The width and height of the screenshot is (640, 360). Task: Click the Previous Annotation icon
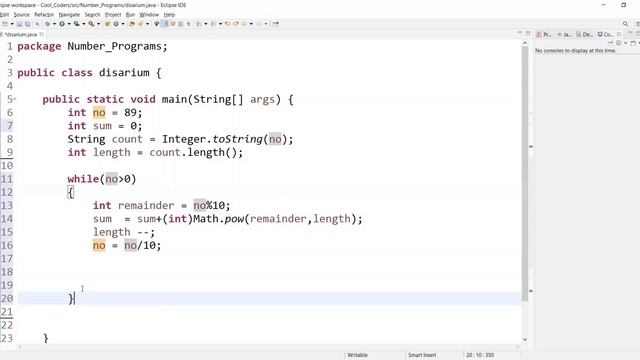(x=213, y=24)
